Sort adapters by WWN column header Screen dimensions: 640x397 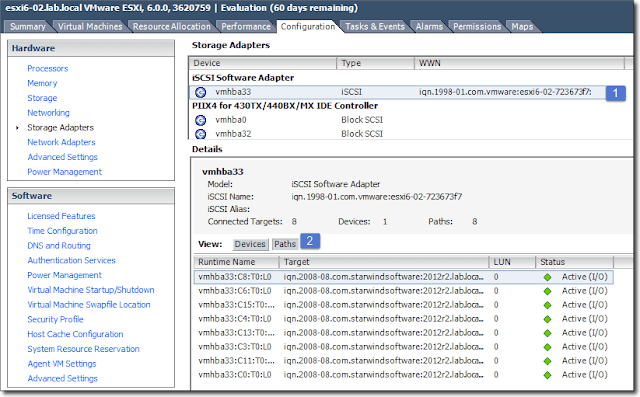coord(519,63)
